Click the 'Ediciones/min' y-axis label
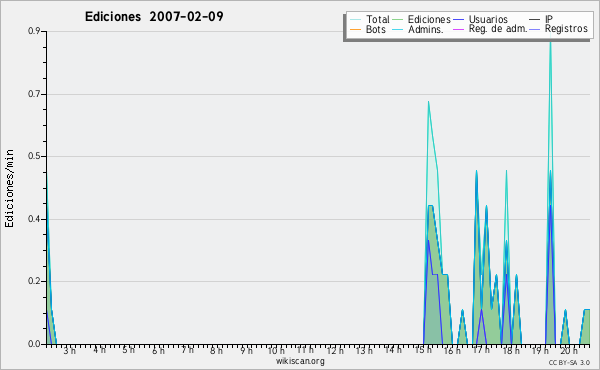Image resolution: width=600 pixels, height=370 pixels. point(9,189)
